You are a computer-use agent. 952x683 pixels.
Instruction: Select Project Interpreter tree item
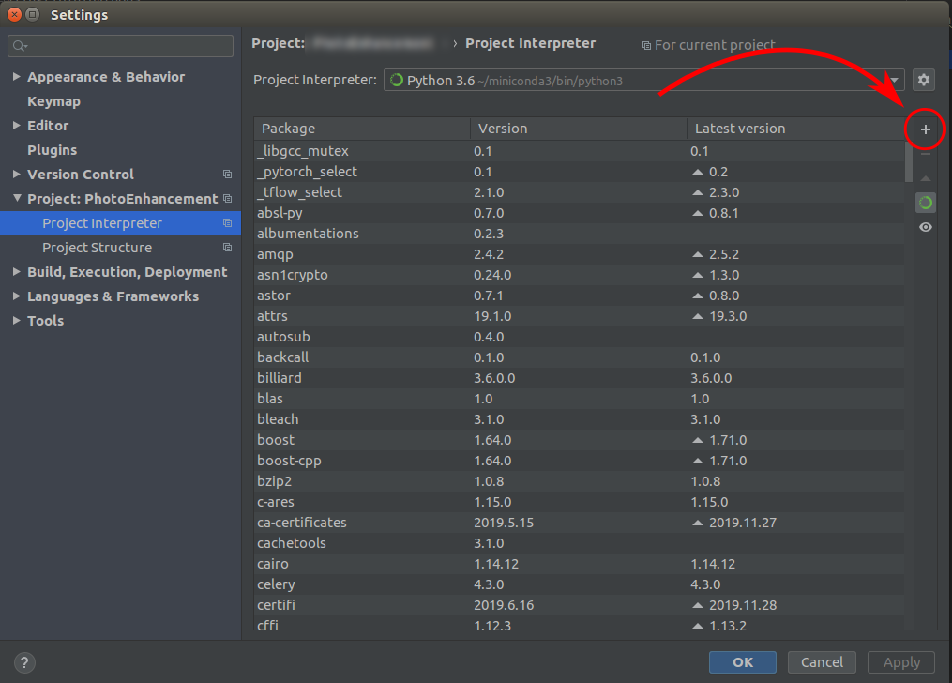tap(120, 223)
